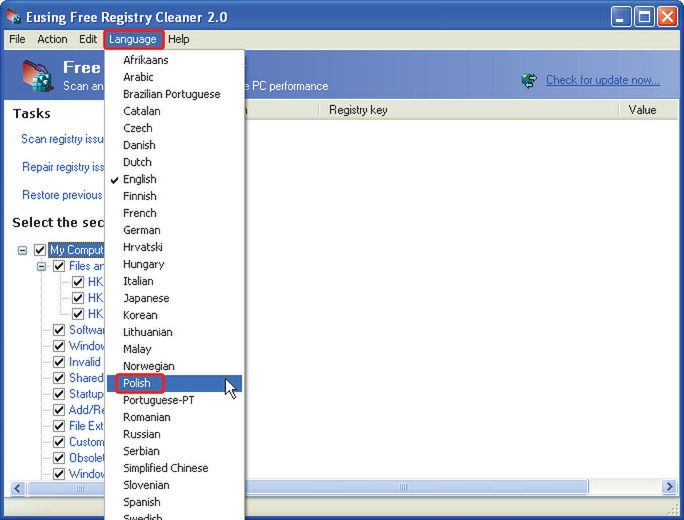Screen dimensions: 684x520
Task: Click the left arrow of horizontal scrollbar
Action: 17,487
